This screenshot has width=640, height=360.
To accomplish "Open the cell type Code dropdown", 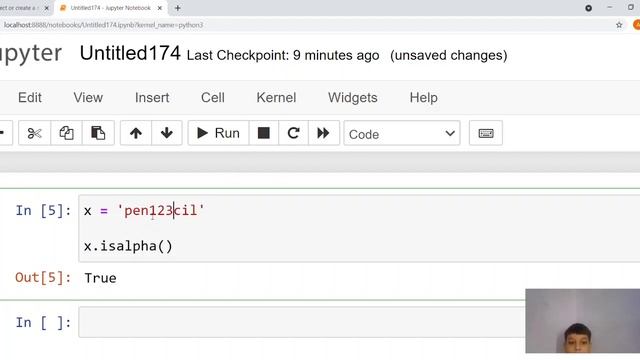I will point(402,133).
